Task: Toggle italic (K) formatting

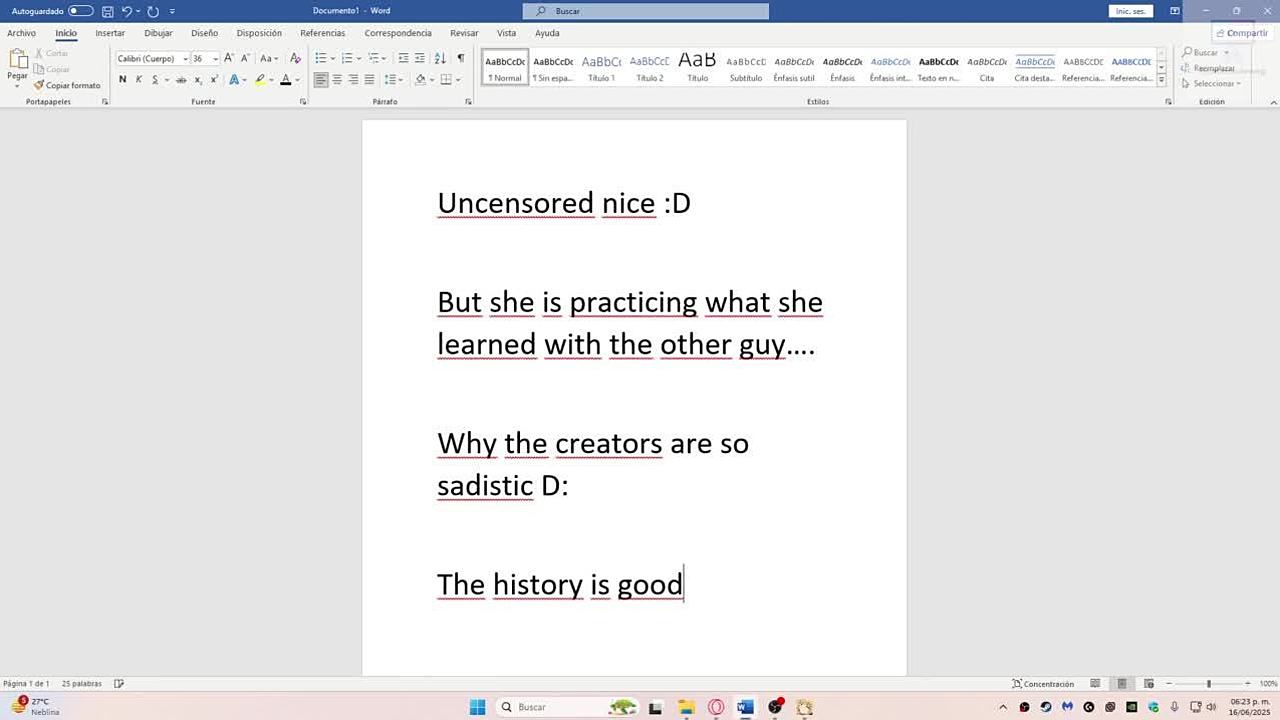Action: [x=139, y=80]
